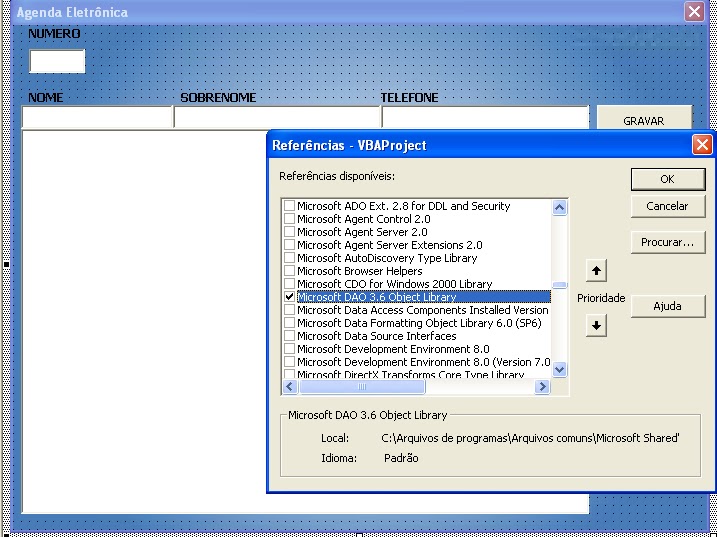Click the NUMERO input field
The image size is (717, 537).
point(57,61)
